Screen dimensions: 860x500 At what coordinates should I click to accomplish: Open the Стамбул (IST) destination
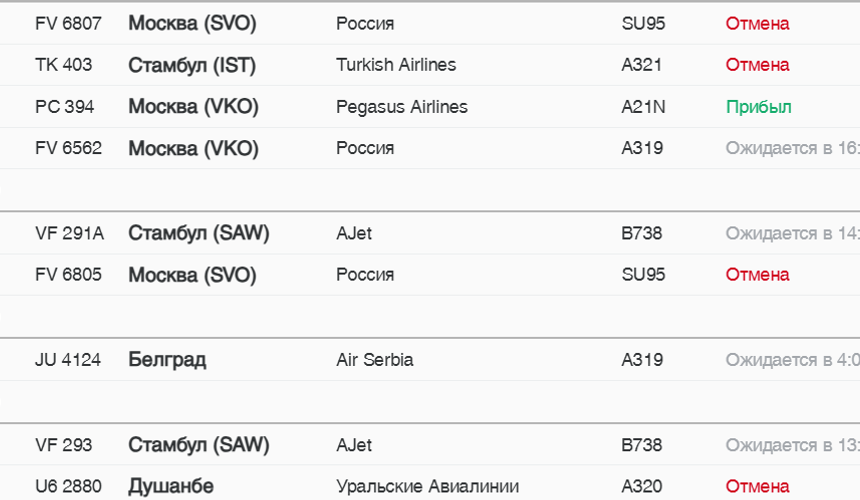click(x=192, y=65)
